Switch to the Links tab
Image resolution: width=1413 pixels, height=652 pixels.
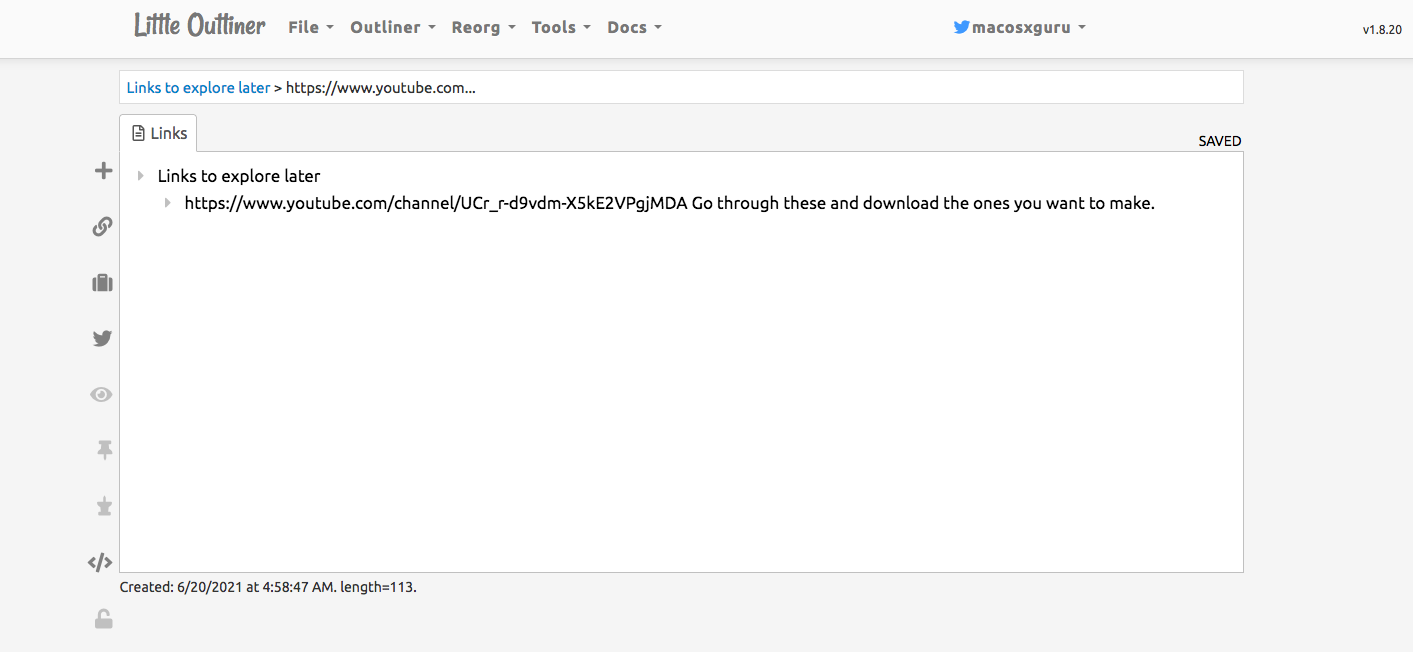point(159,133)
